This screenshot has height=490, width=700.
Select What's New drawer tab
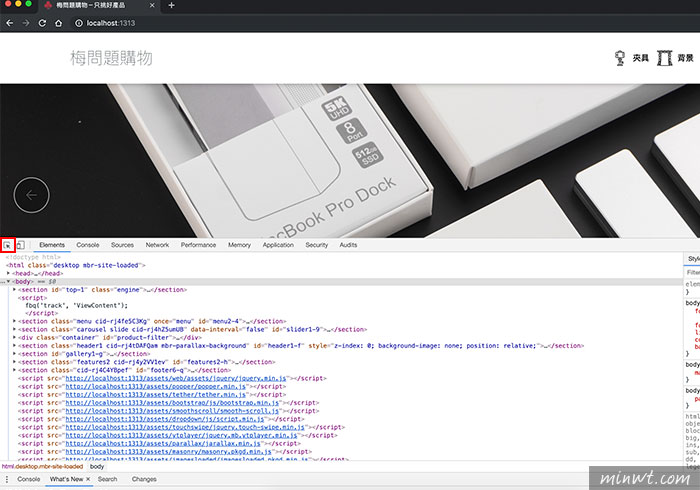pyautogui.click(x=67, y=479)
